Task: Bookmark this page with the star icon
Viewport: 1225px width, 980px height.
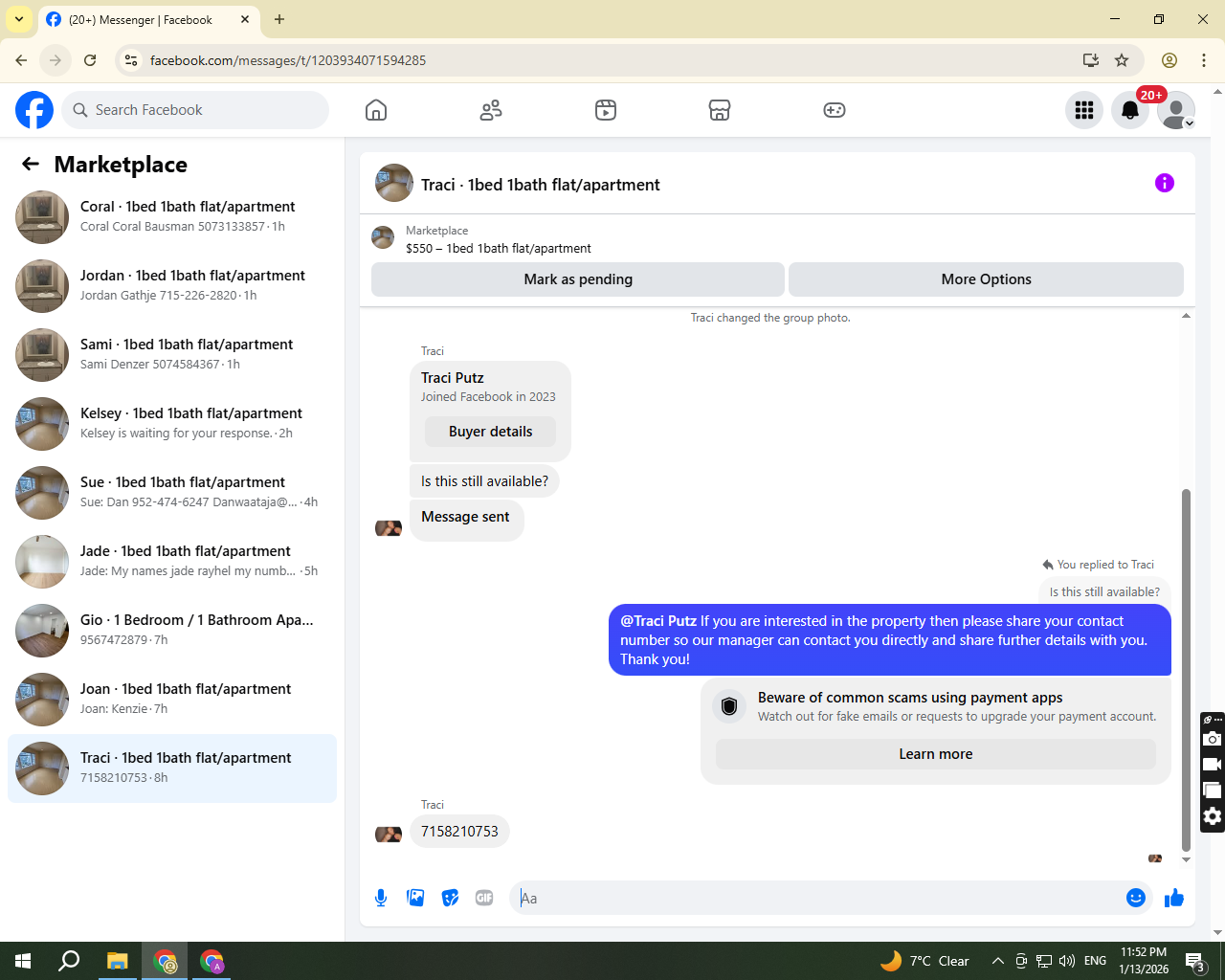Action: pos(1122,60)
